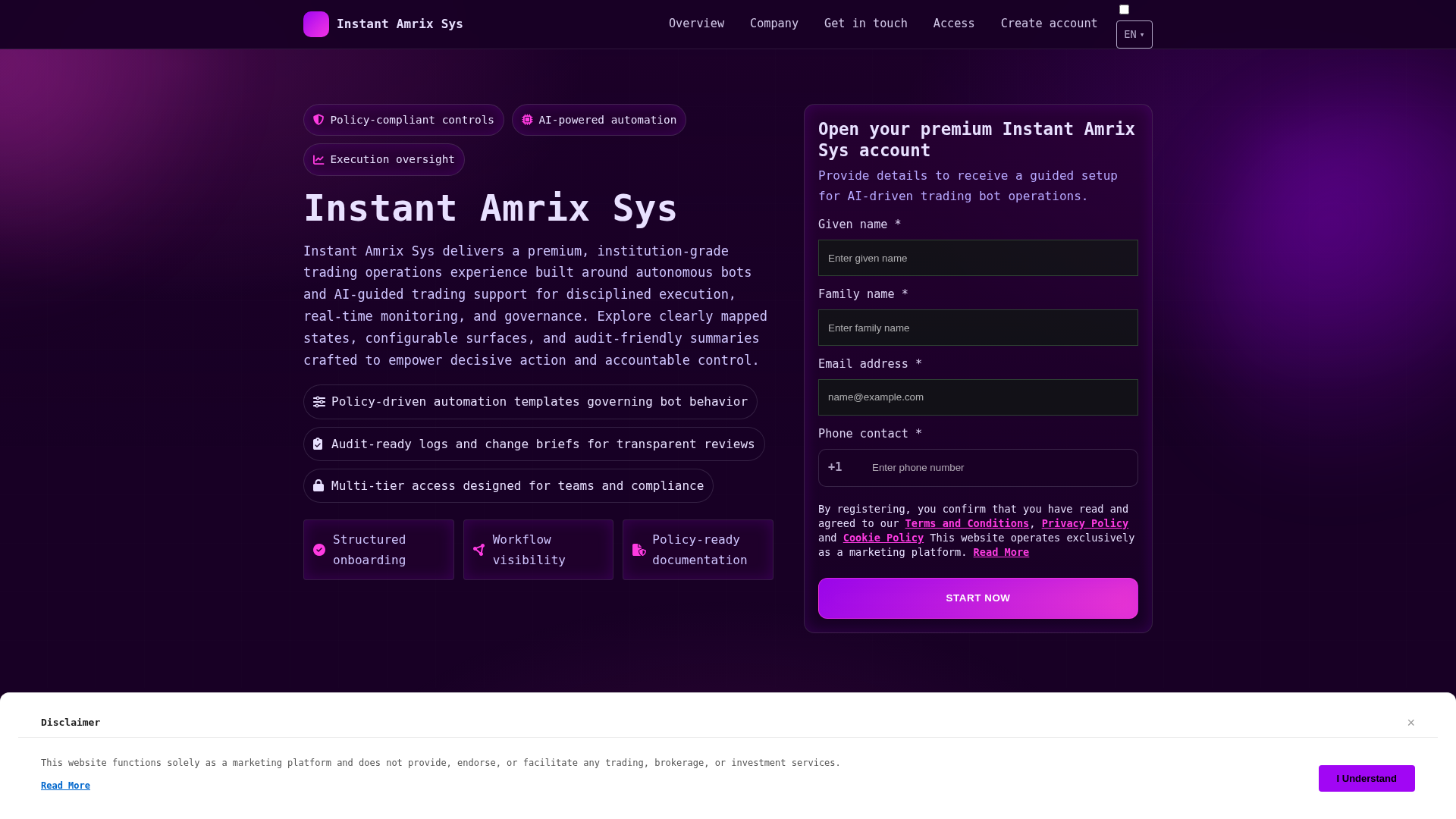Focus the Family name input field

pyautogui.click(x=978, y=328)
